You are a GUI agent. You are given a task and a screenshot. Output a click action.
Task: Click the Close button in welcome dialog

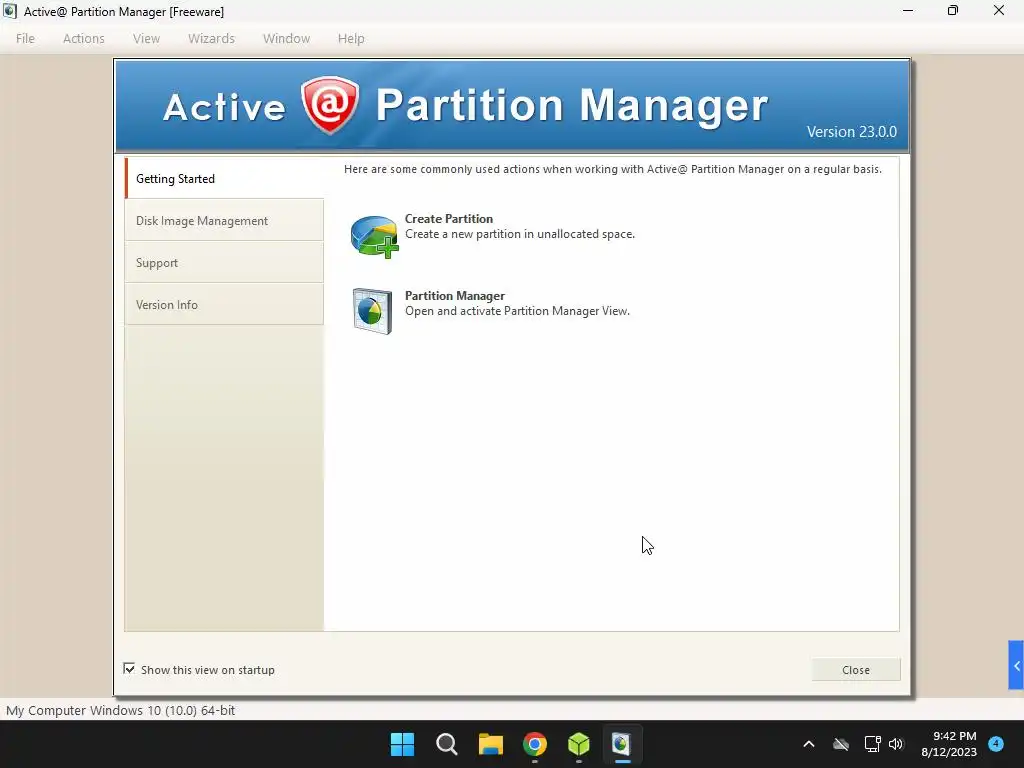(856, 670)
